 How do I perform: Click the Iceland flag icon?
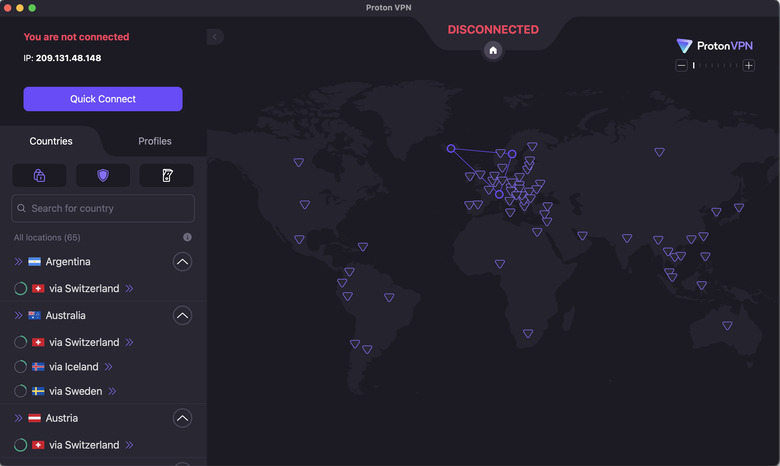pos(38,367)
